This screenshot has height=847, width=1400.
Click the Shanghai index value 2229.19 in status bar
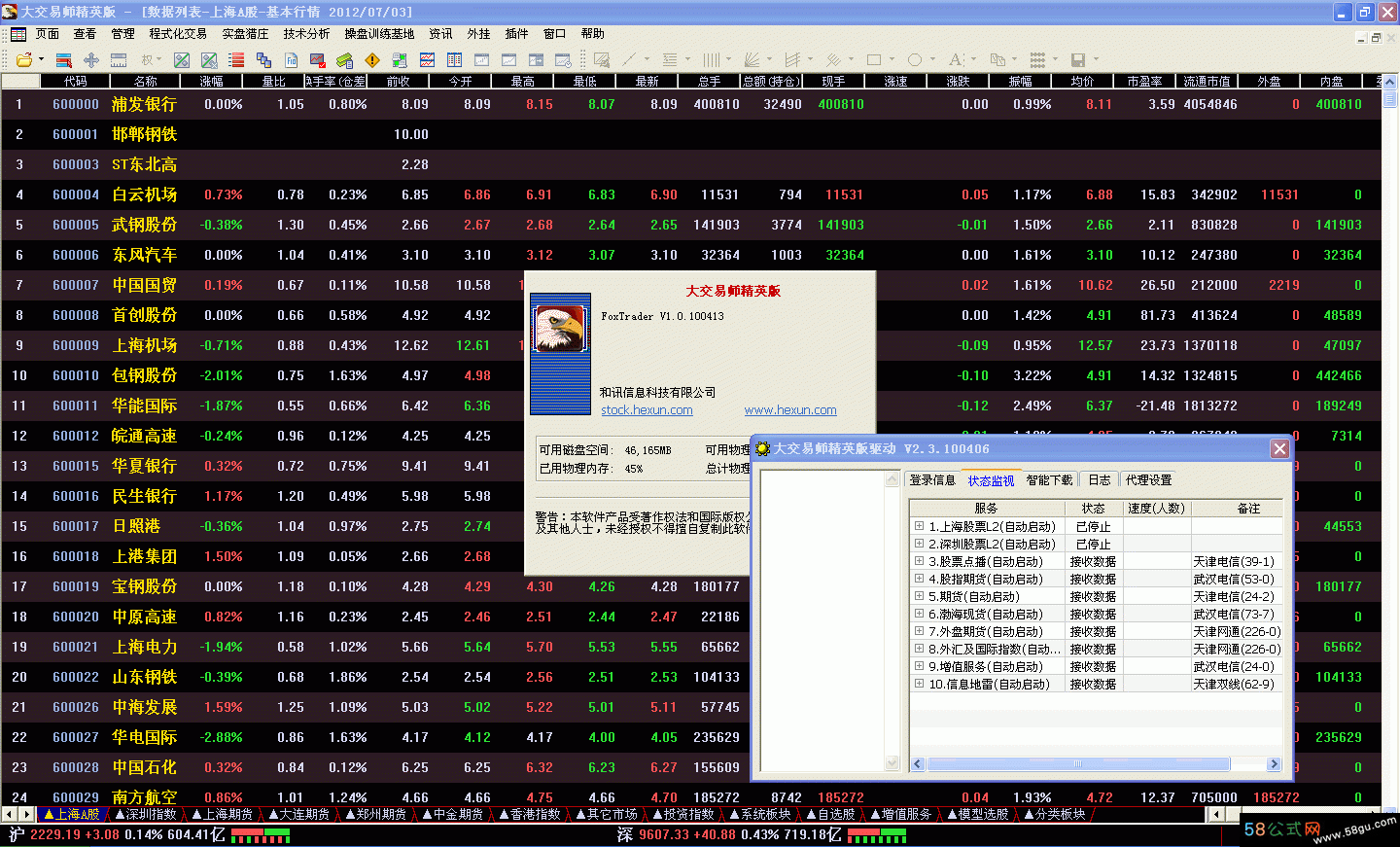(x=55, y=834)
